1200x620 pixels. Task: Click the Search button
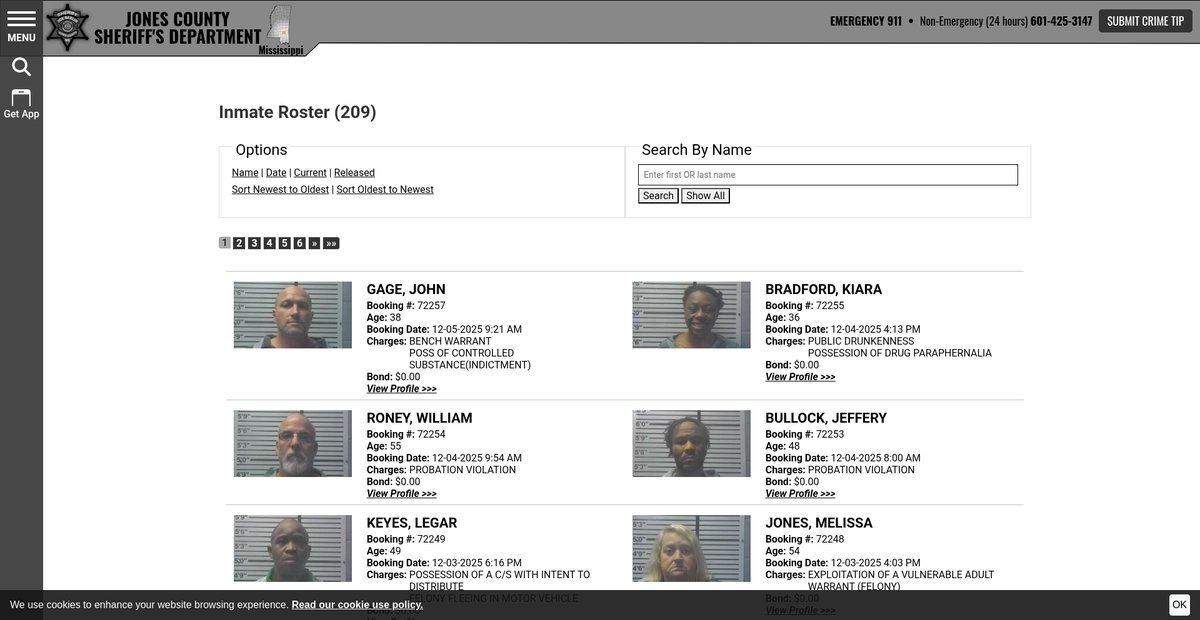pos(658,196)
